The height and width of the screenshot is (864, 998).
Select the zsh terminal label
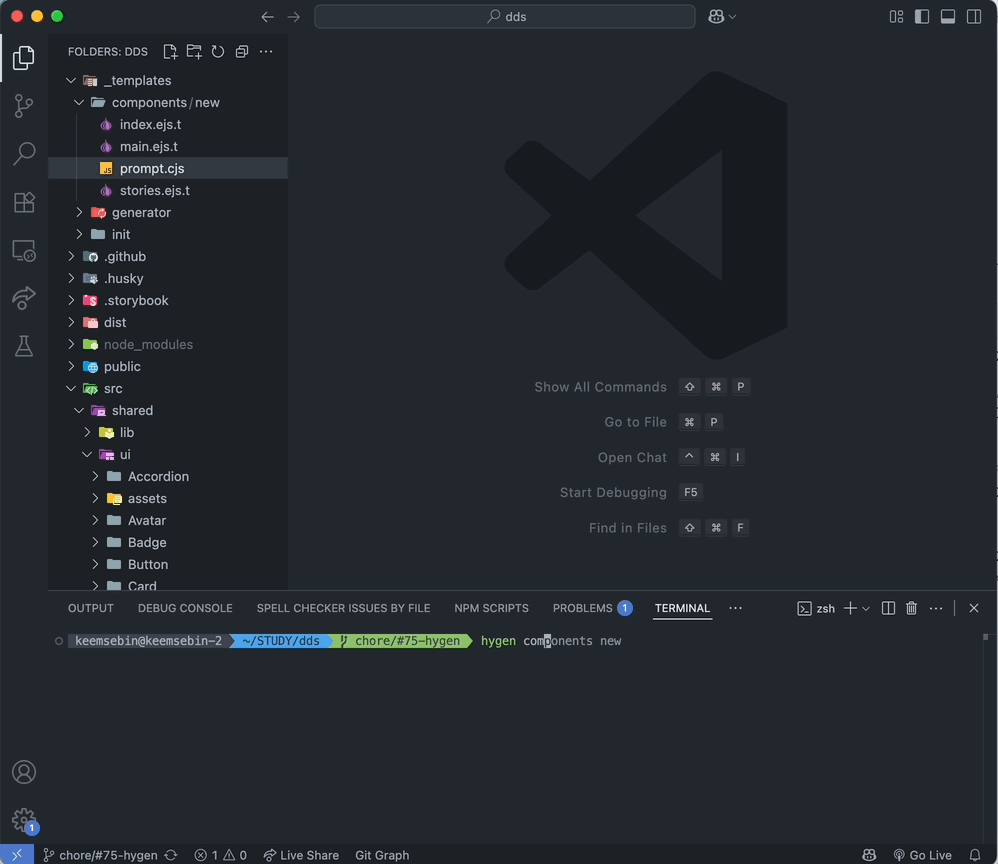(x=816, y=608)
